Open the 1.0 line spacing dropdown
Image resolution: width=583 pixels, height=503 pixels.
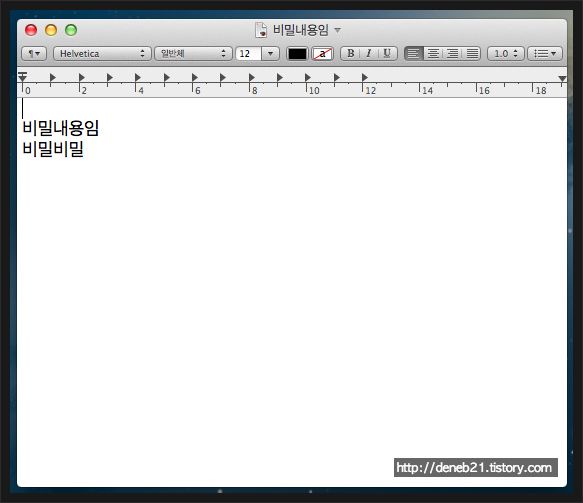(506, 54)
